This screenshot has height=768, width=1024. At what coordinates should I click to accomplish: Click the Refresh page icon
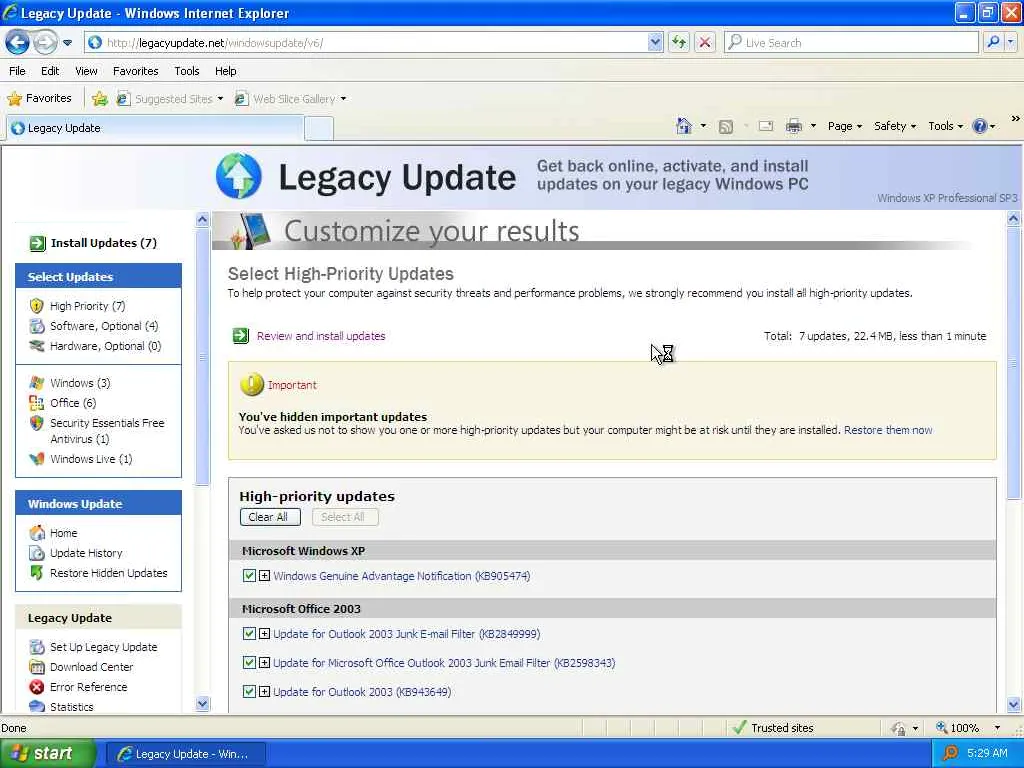679,42
